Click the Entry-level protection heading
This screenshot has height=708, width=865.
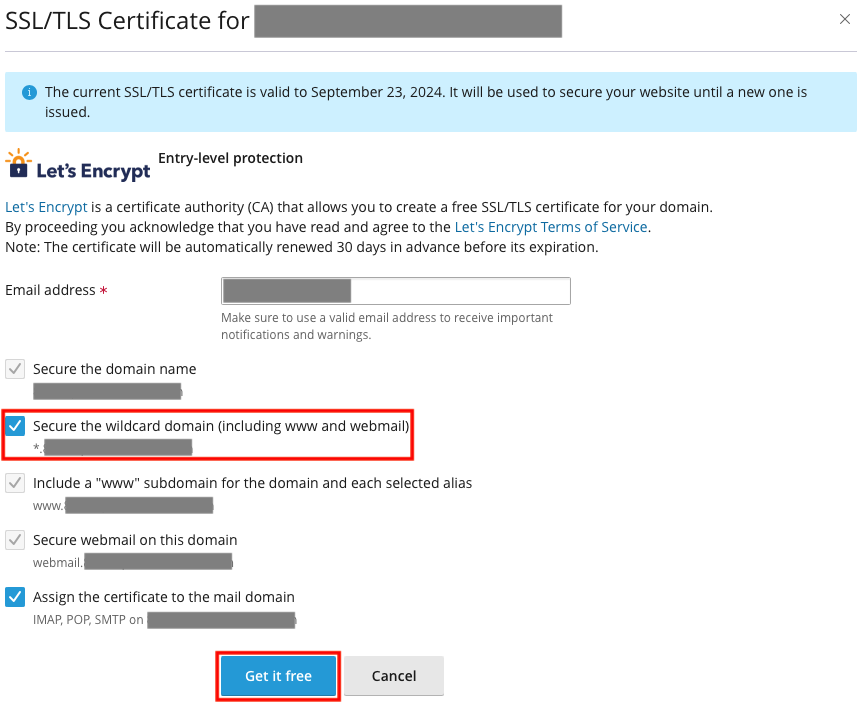point(230,158)
